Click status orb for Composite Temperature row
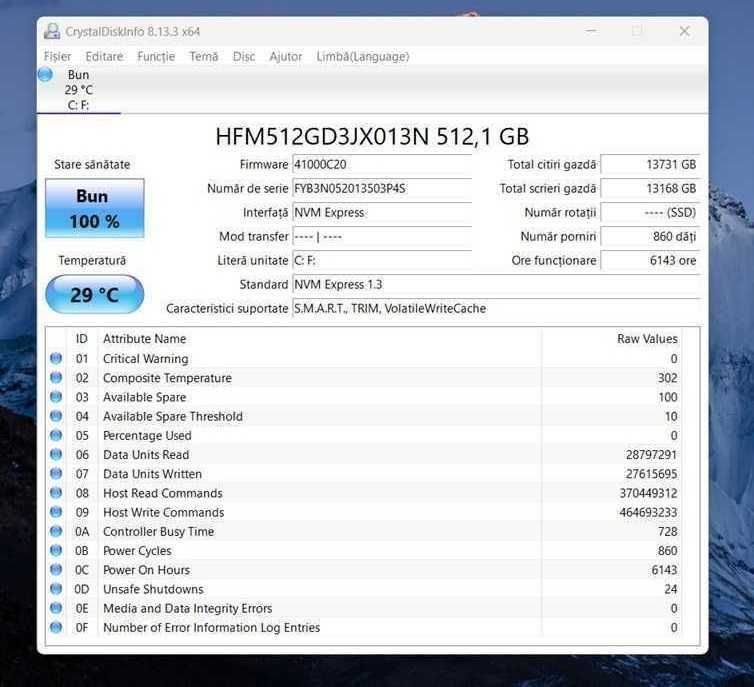The image size is (754, 687). coord(56,377)
